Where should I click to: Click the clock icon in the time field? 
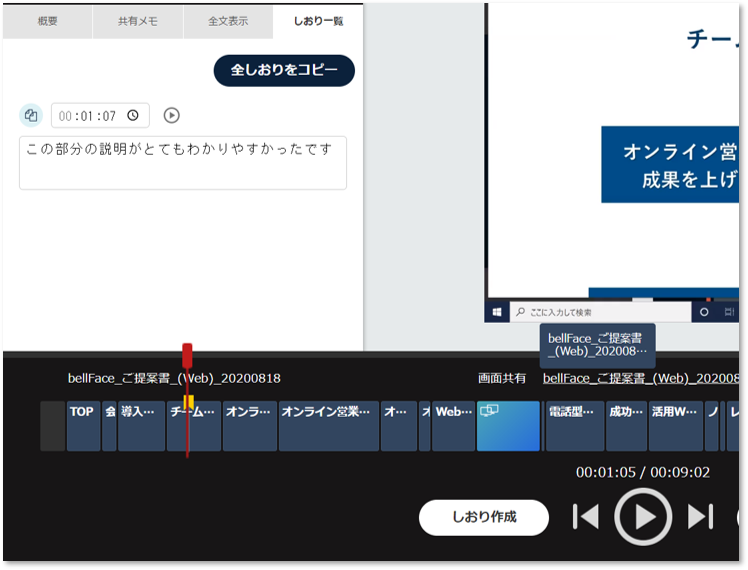133,115
